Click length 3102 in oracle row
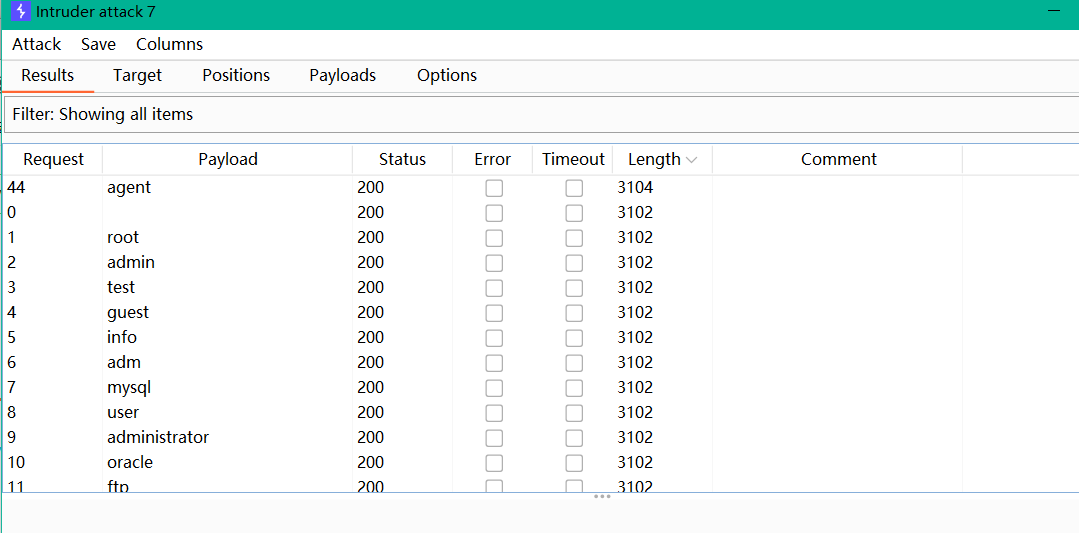Viewport: 1079px width, 533px height. pos(635,461)
